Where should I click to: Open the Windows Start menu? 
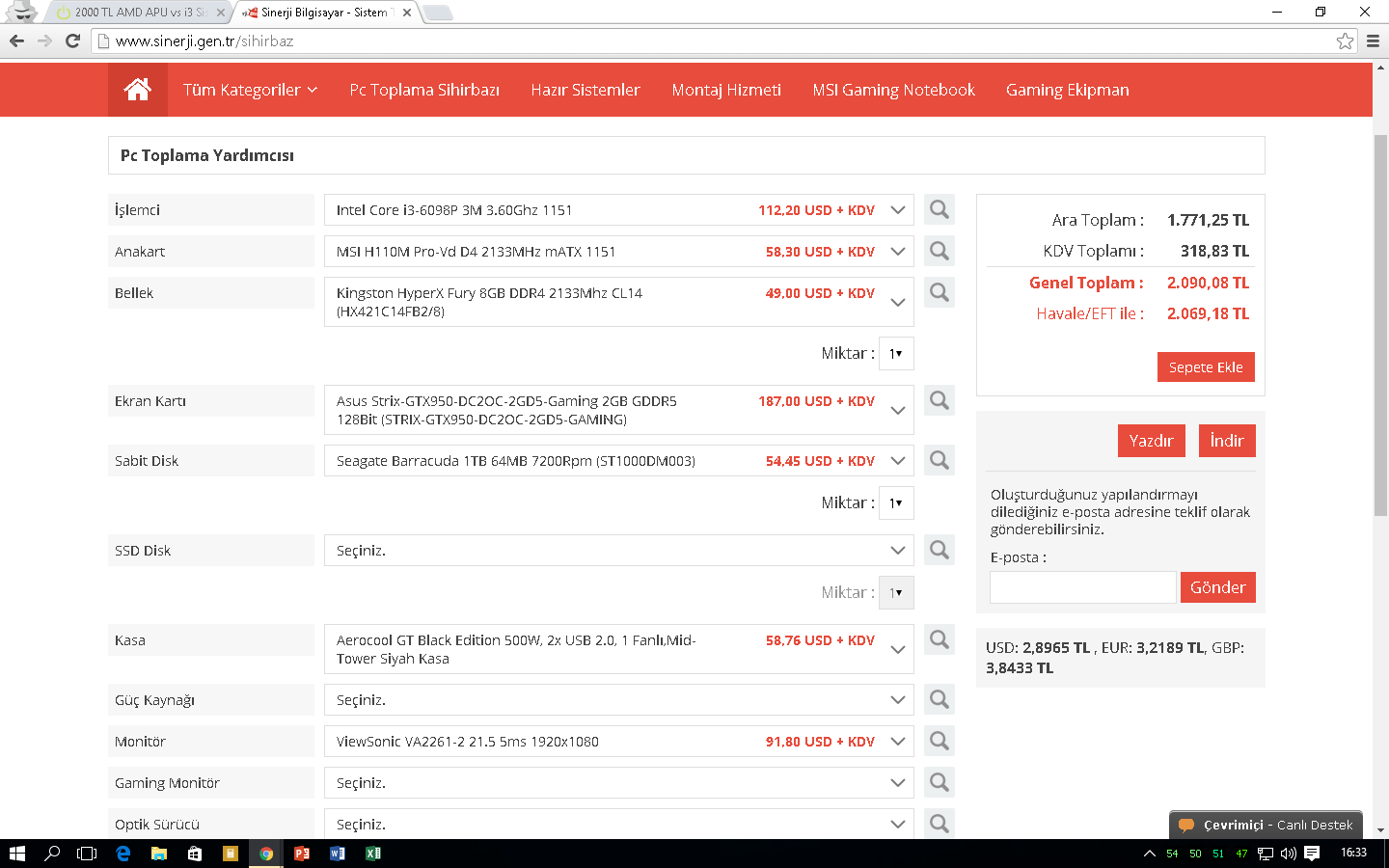pos(16,854)
